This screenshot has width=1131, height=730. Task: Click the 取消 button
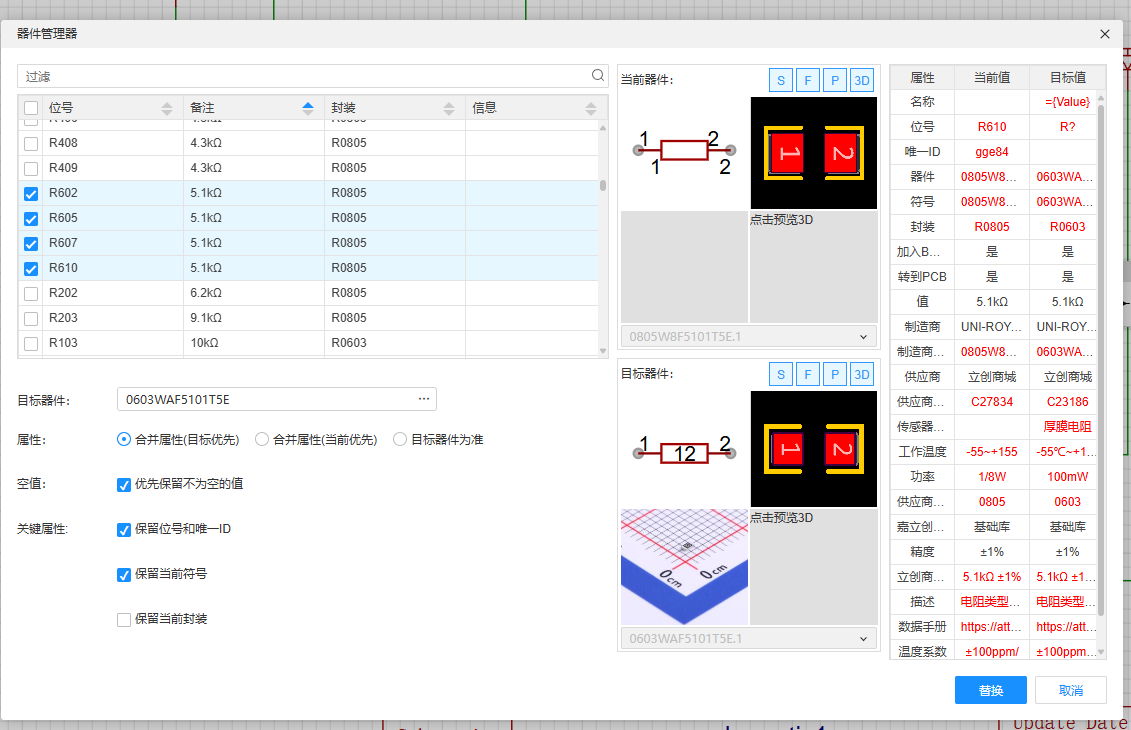[1070, 690]
